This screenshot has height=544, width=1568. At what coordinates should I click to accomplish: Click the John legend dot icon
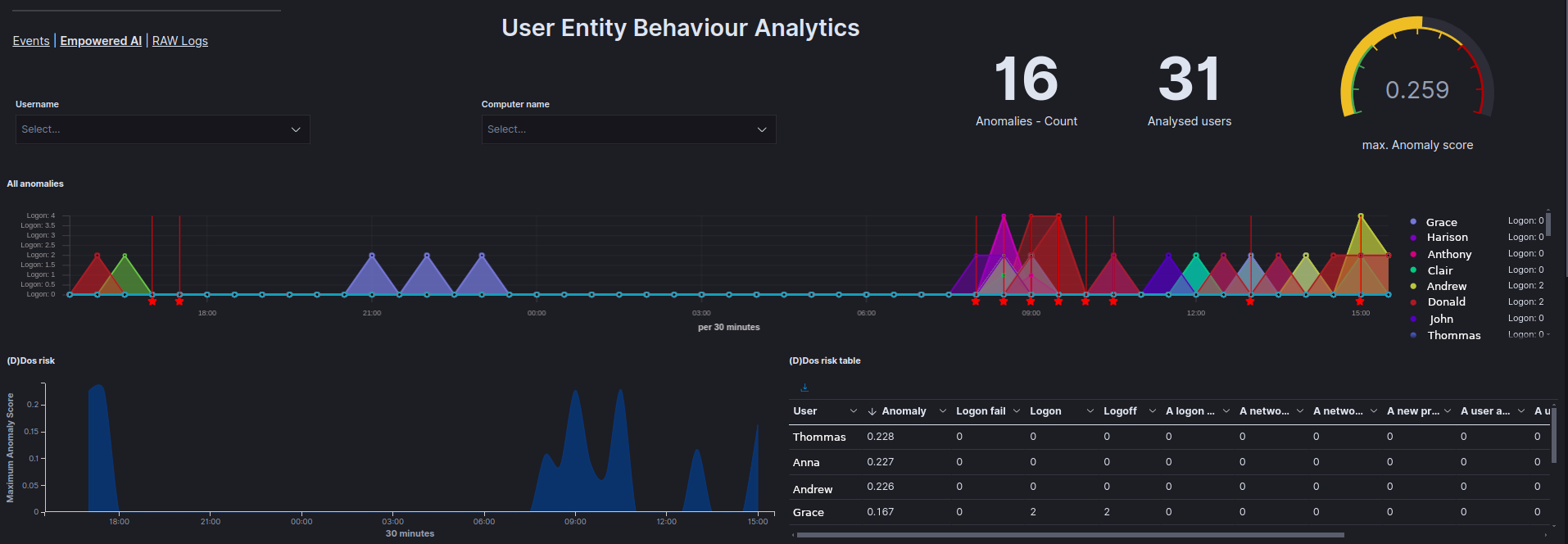(1413, 319)
